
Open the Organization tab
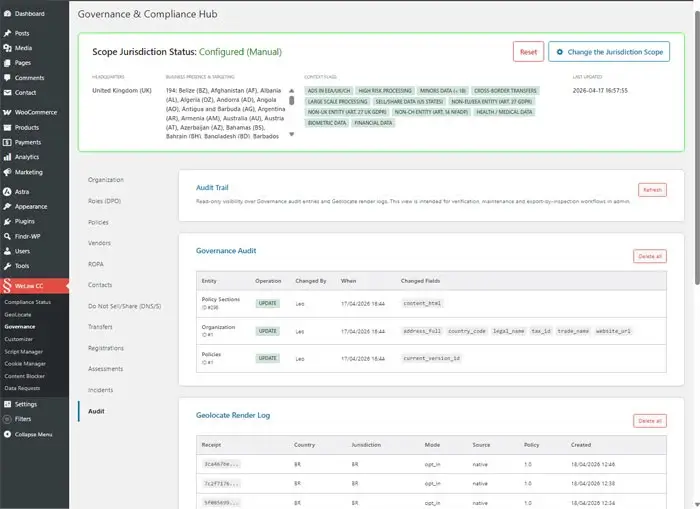tap(106, 179)
